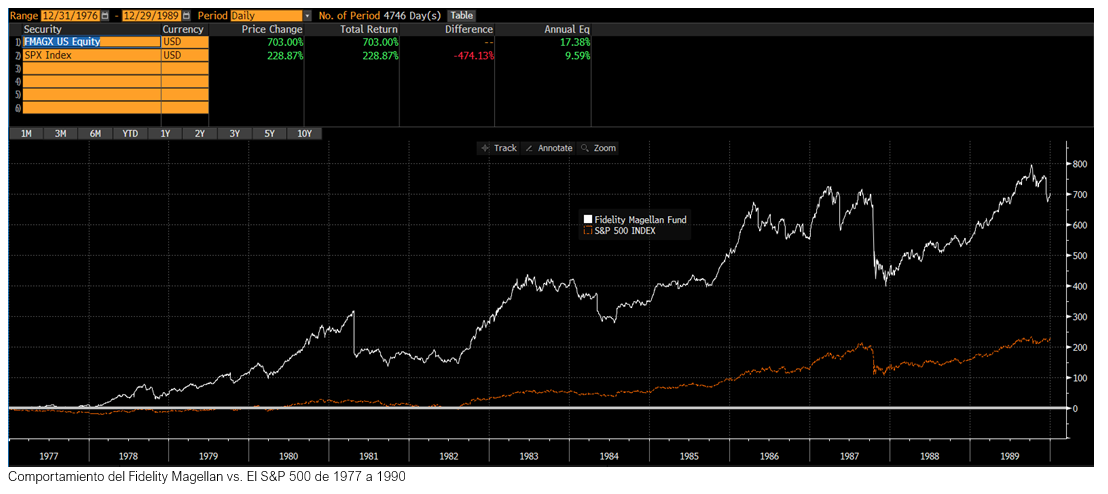Click the empty security field in row 5
The height and width of the screenshot is (494, 1108).
(x=91, y=94)
